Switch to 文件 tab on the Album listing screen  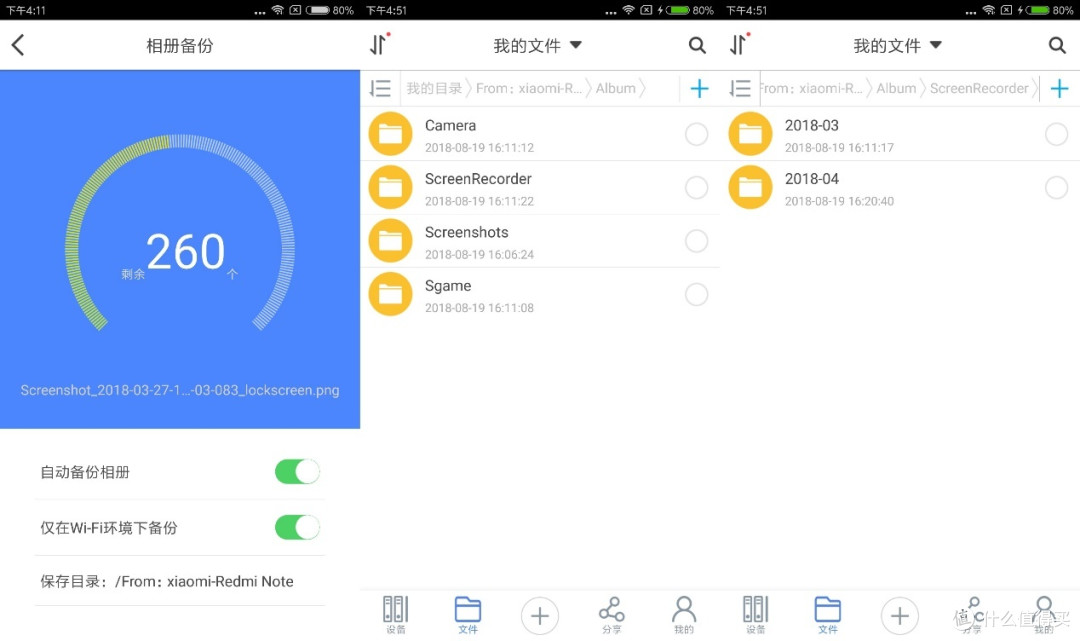[468, 615]
